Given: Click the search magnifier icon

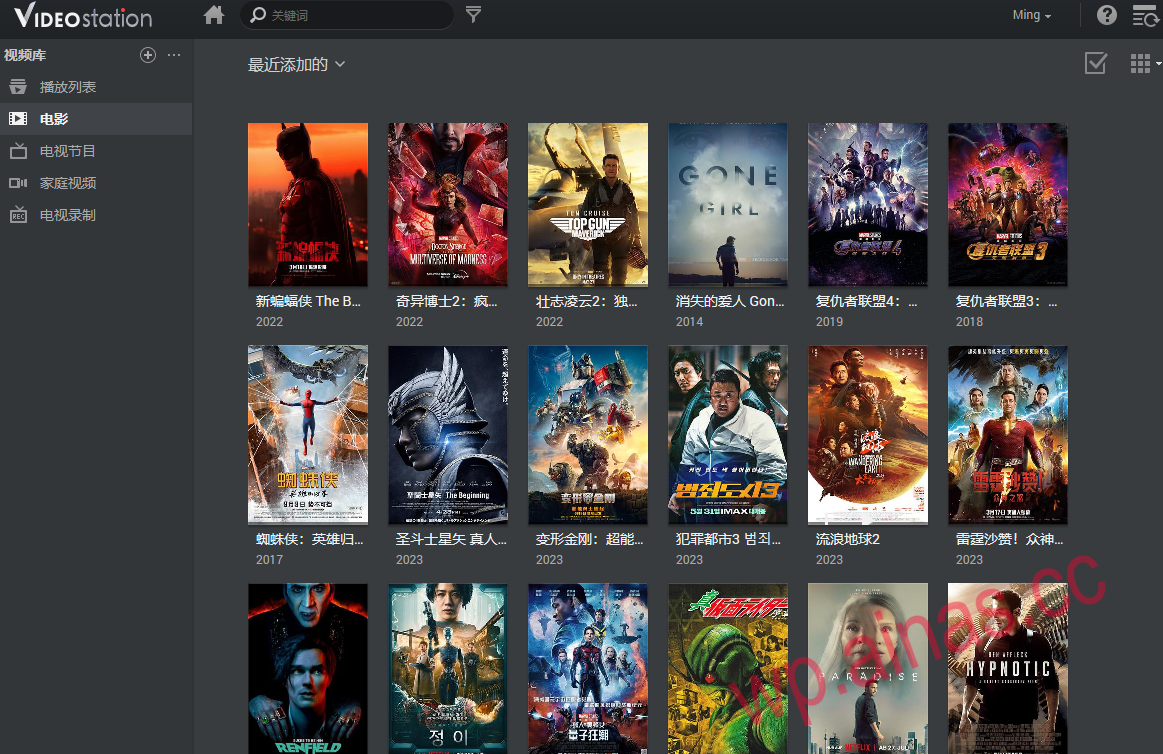Looking at the screenshot, I should pos(257,15).
